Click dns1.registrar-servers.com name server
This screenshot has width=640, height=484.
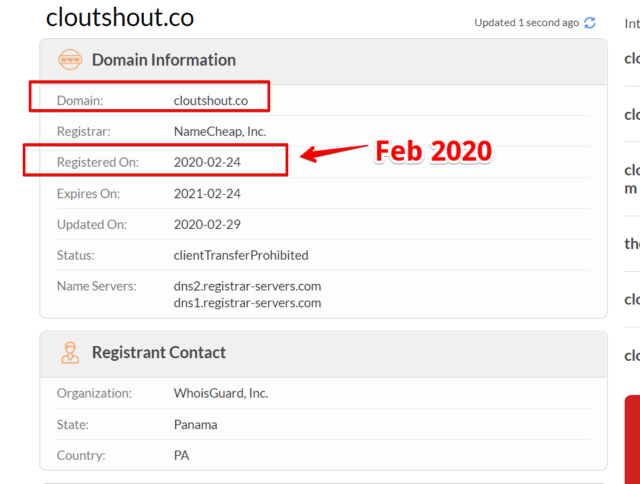pos(247,303)
